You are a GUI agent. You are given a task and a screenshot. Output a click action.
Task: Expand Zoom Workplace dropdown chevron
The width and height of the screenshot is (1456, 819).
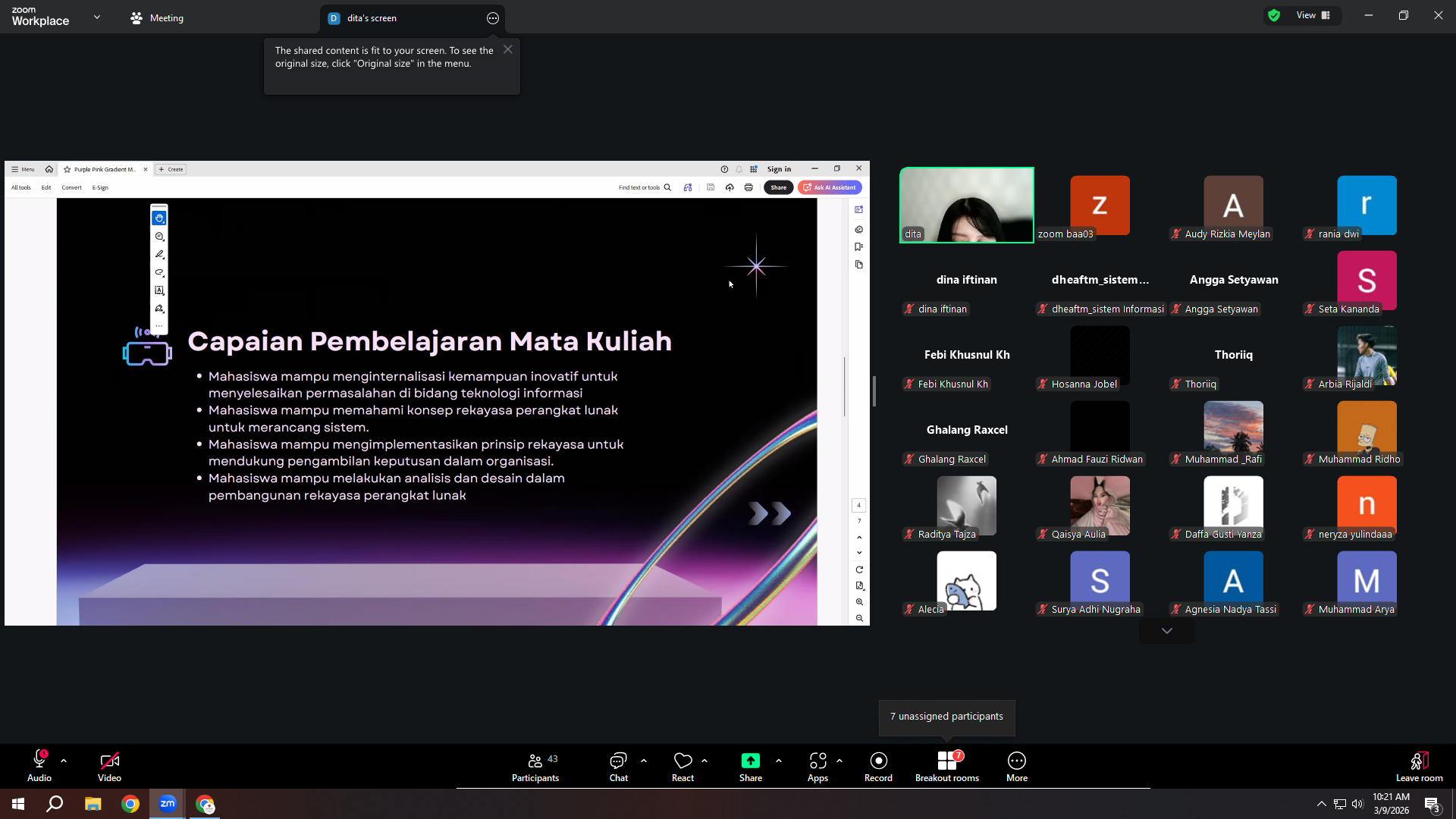click(97, 17)
